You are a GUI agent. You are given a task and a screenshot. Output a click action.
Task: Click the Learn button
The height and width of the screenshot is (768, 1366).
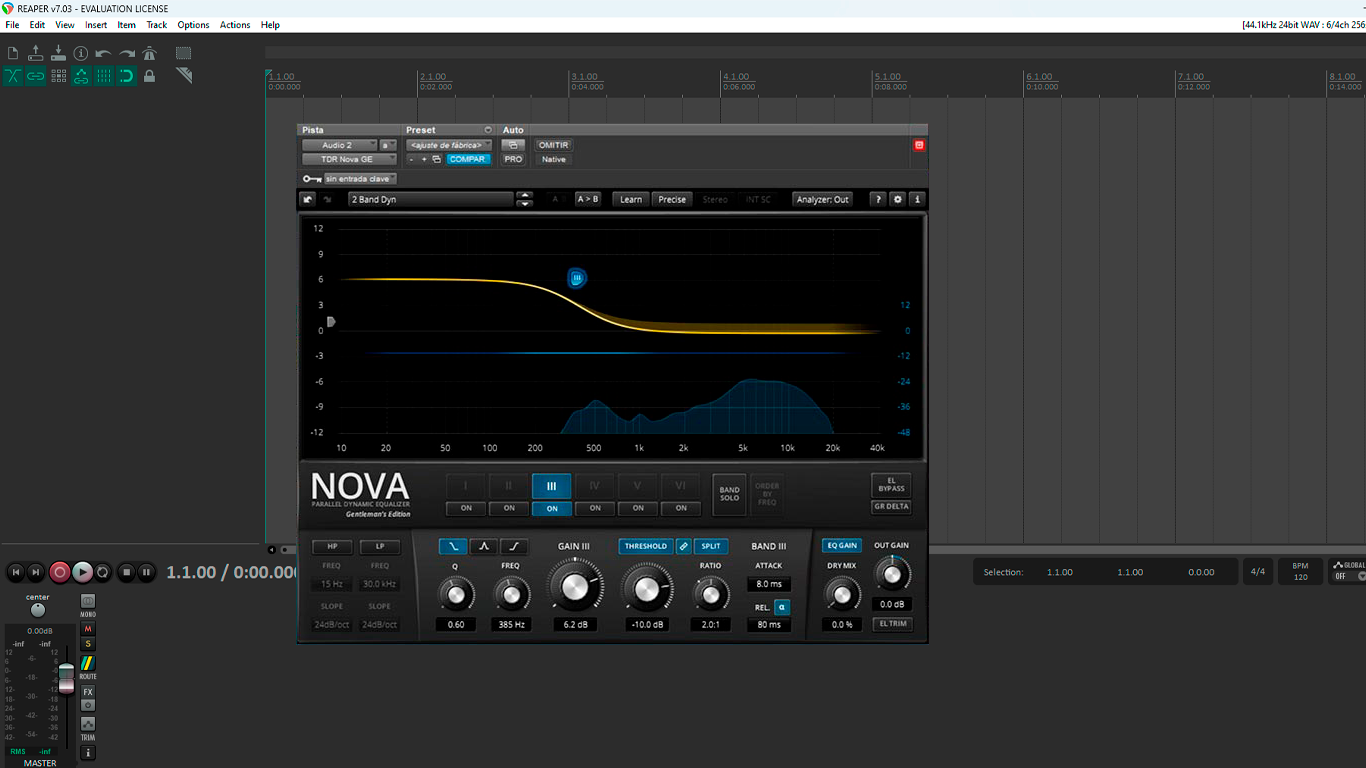[631, 199]
